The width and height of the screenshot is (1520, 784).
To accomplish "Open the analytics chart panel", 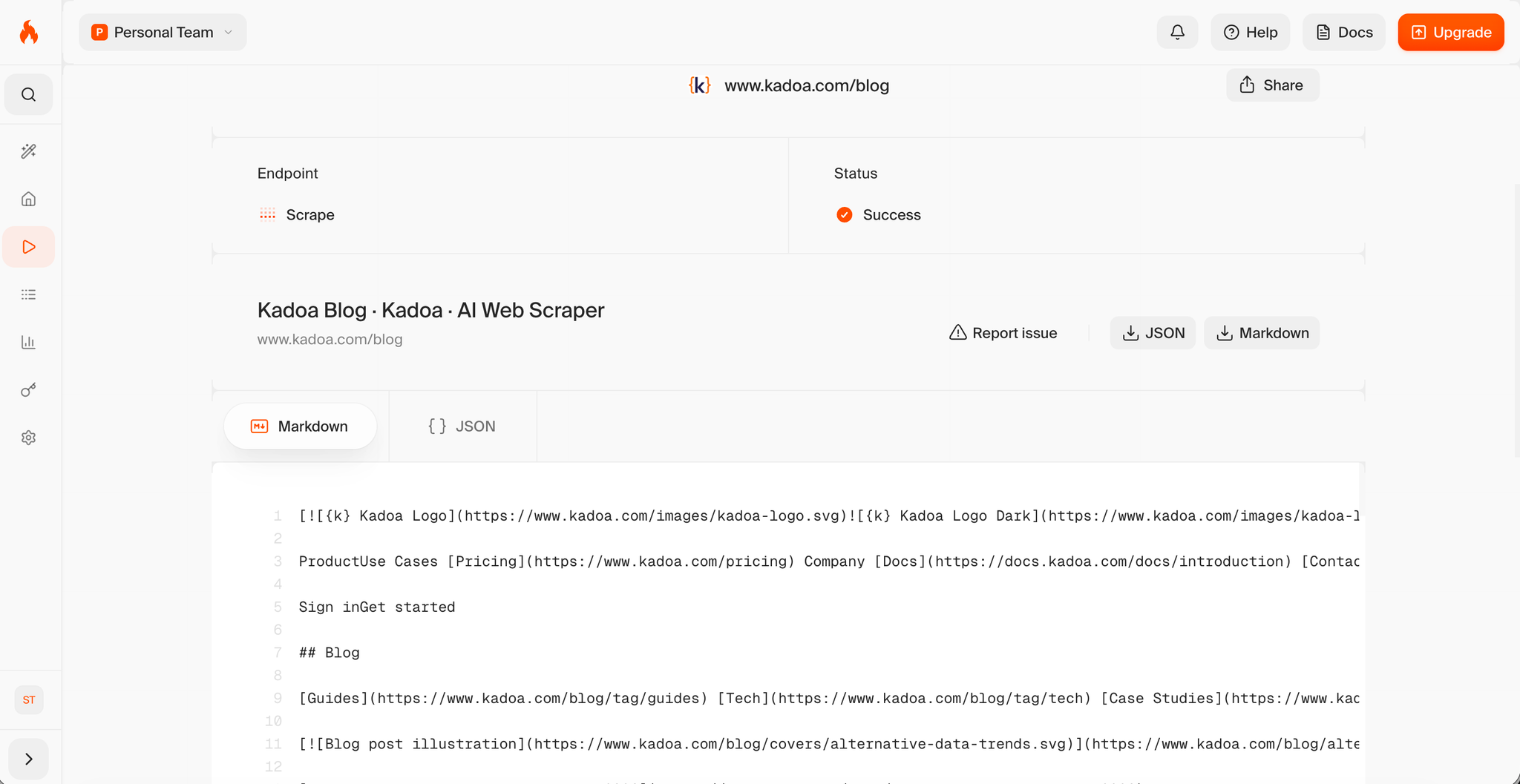I will coord(28,342).
